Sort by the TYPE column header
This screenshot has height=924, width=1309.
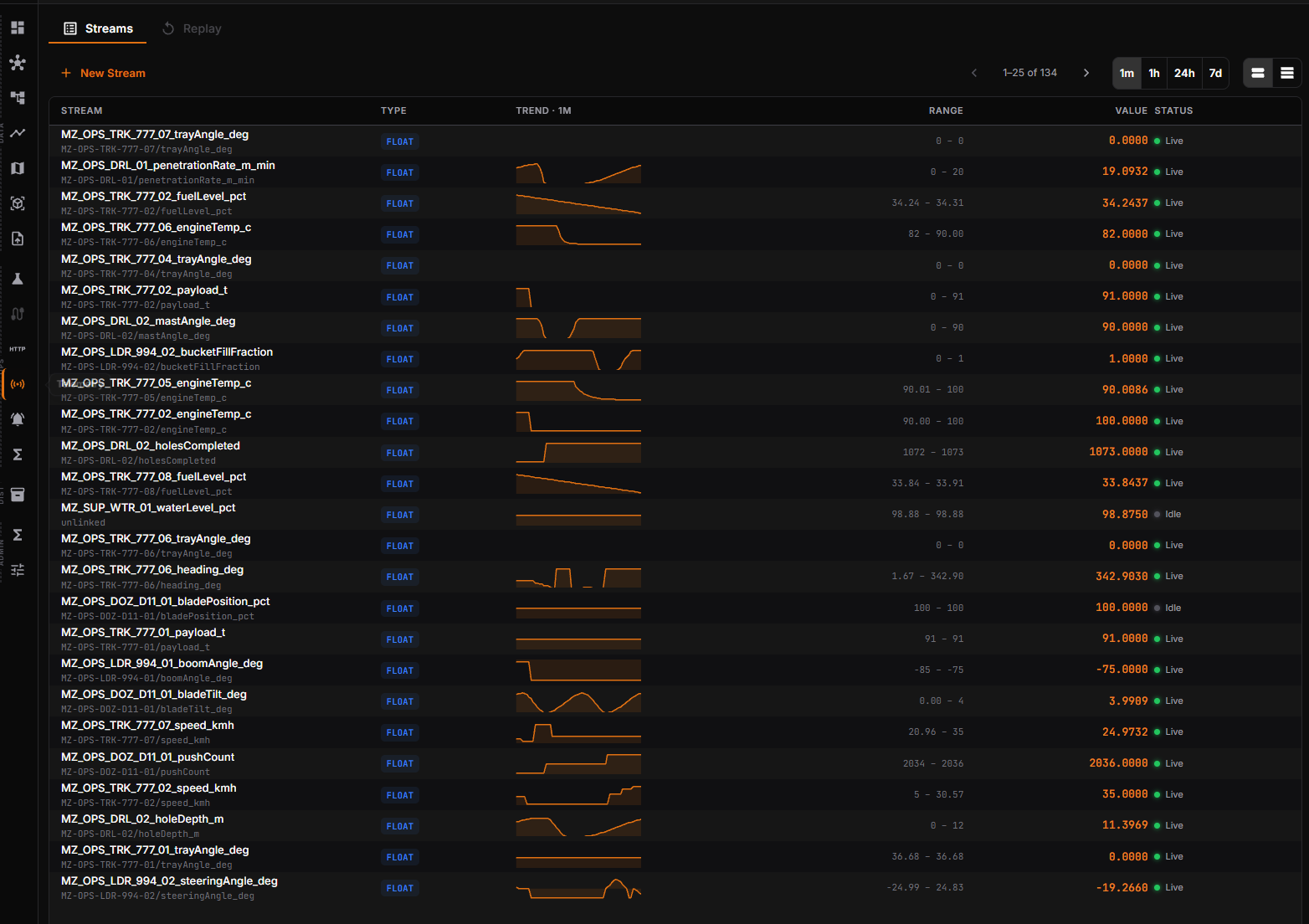click(393, 110)
